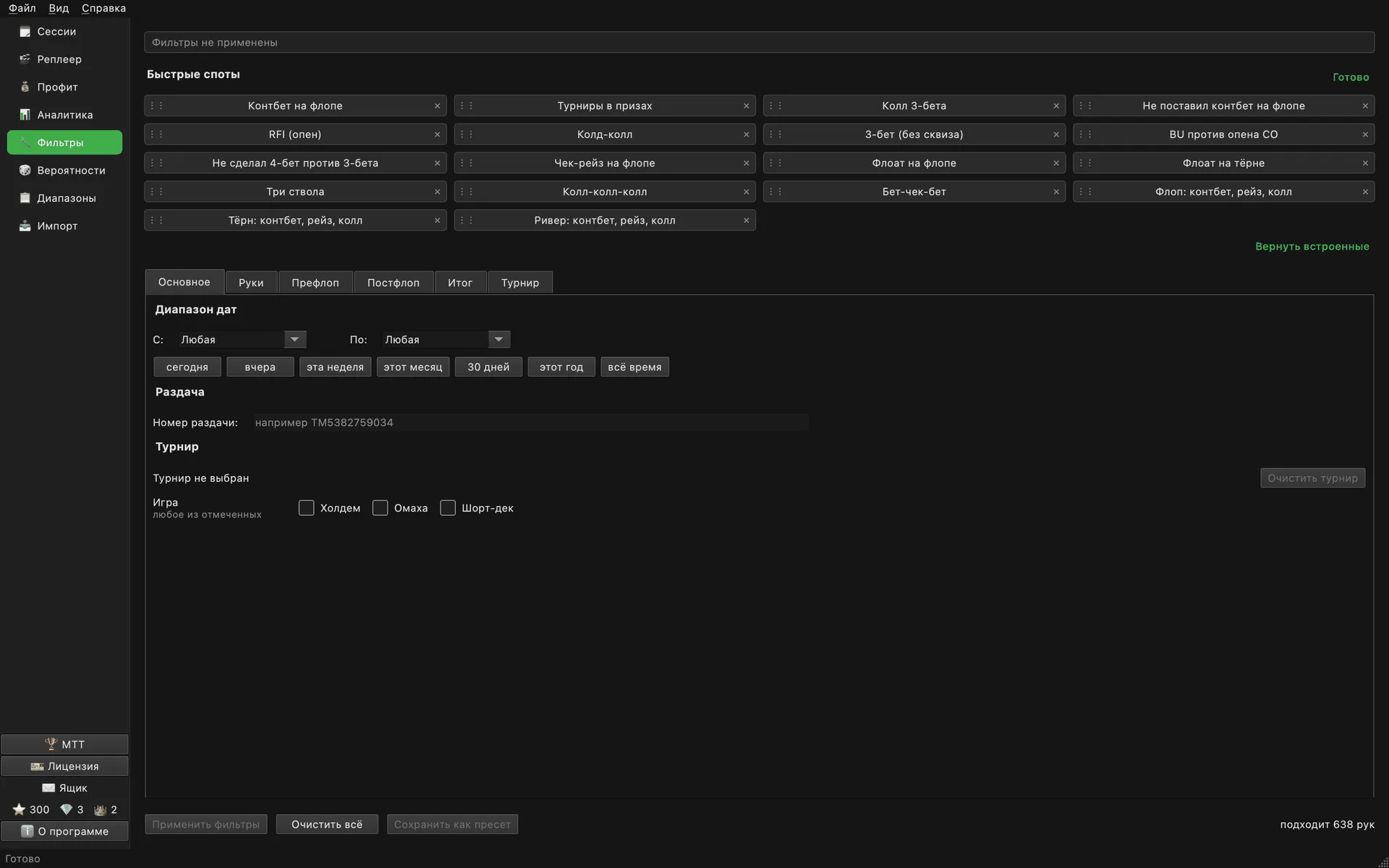Viewport: 1389px width, 868px height.
Task: Enable the Омаха game checkbox
Action: (x=380, y=508)
